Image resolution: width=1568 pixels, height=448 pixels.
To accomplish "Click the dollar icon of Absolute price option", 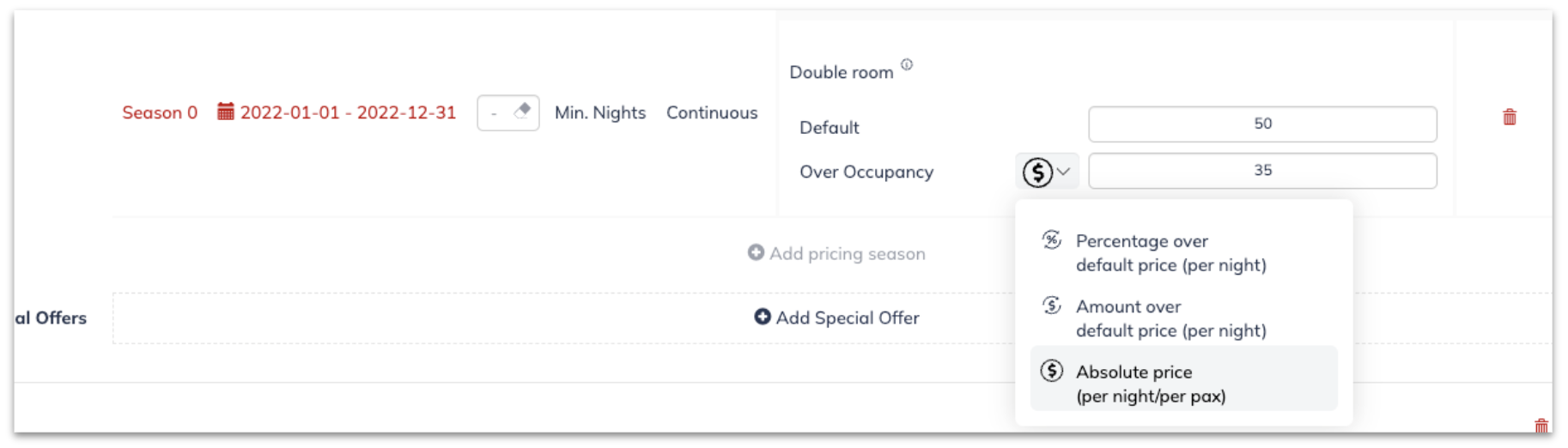I will click(1052, 371).
